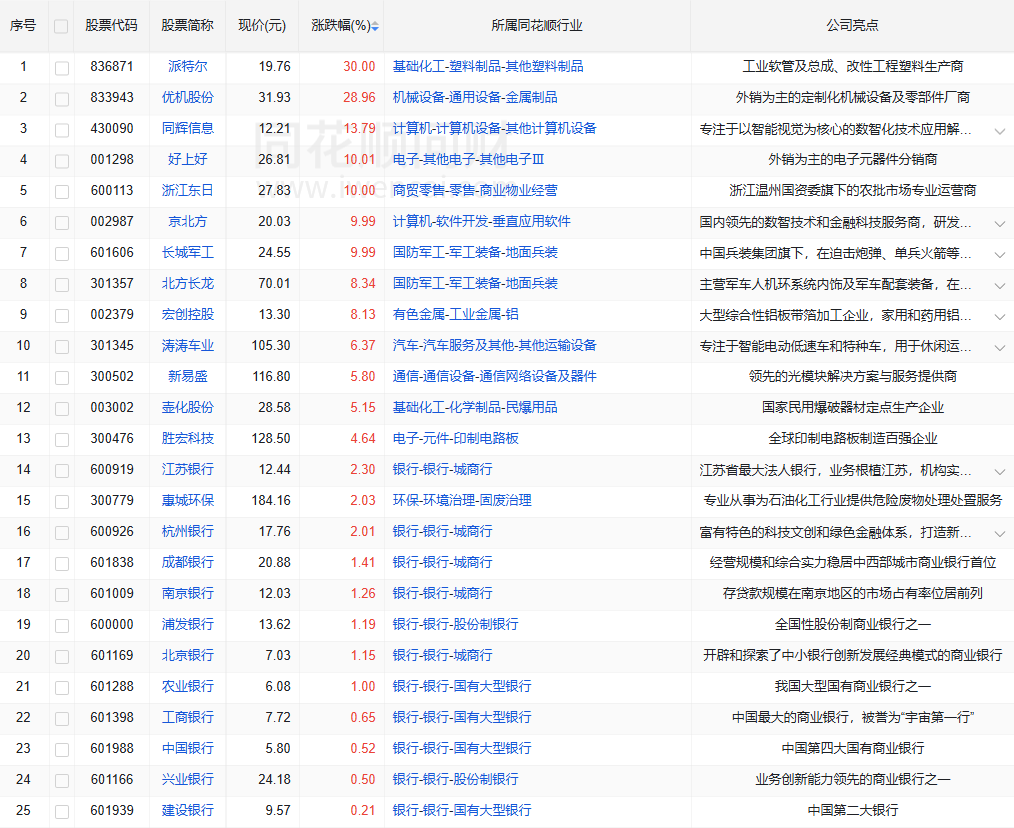Click the change value 13.79
This screenshot has width=1014, height=828.
(x=360, y=128)
